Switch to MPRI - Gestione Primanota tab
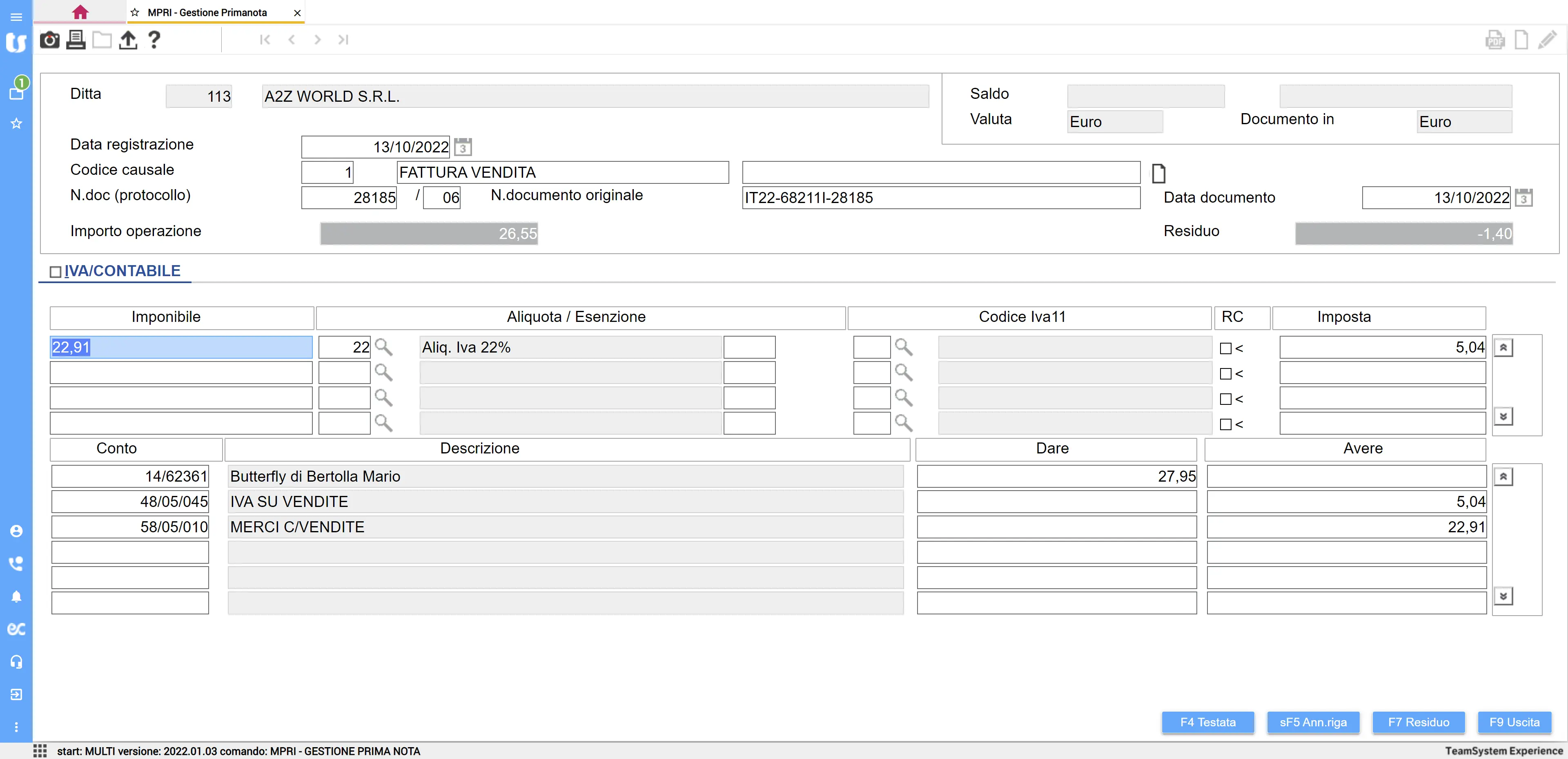The height and width of the screenshot is (759, 1568). coord(207,12)
